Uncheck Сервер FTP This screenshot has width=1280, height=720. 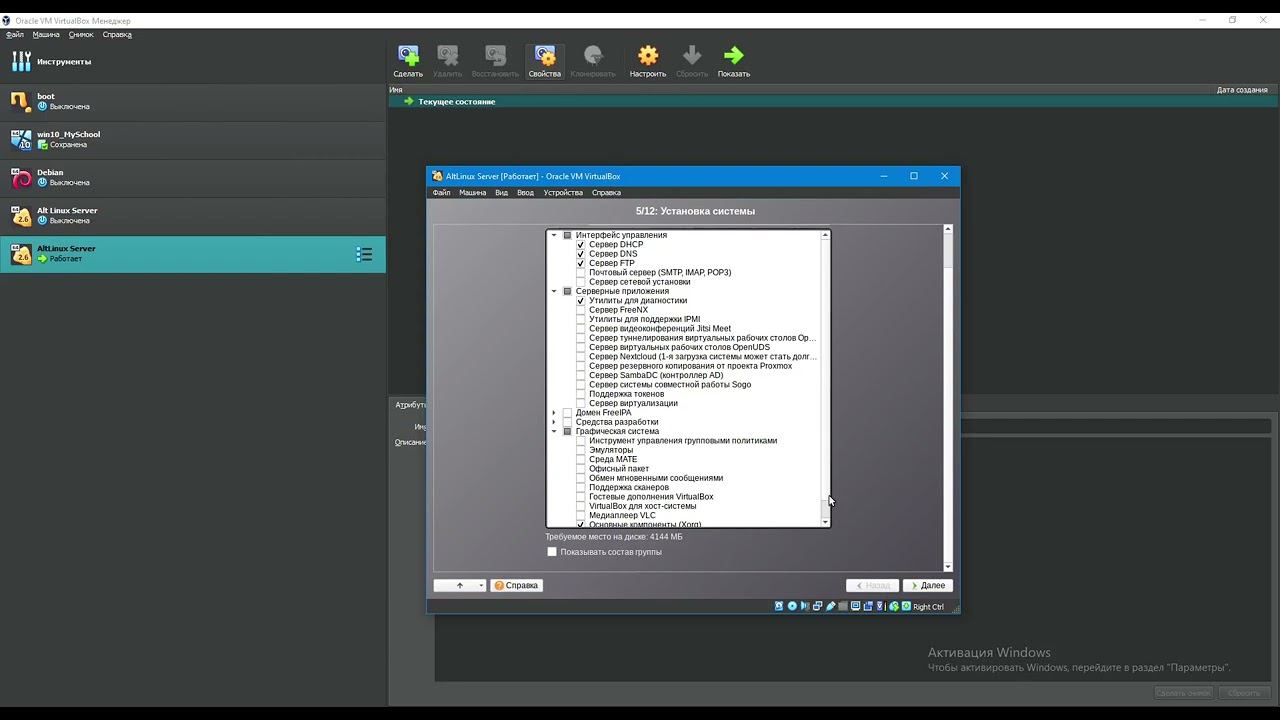[580, 263]
